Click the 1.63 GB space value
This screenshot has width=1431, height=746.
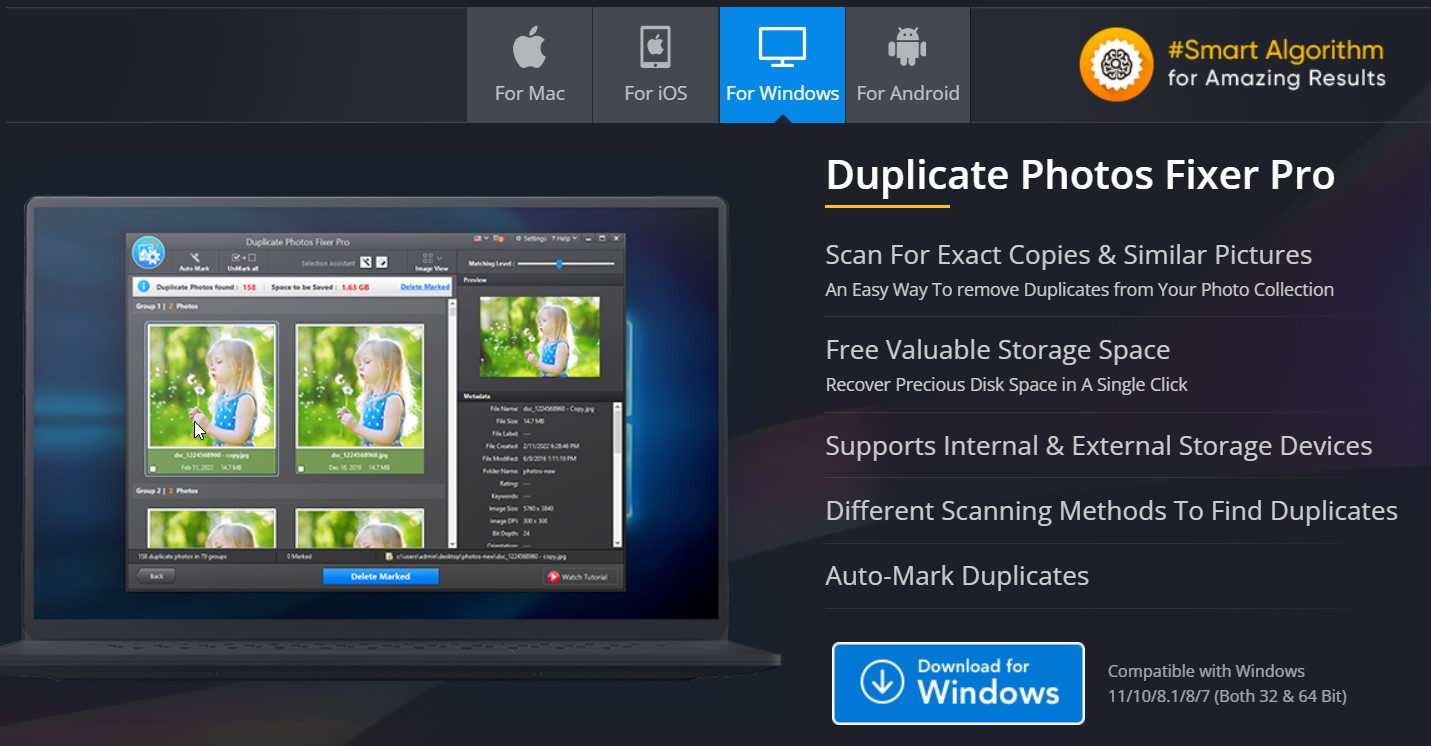355,287
